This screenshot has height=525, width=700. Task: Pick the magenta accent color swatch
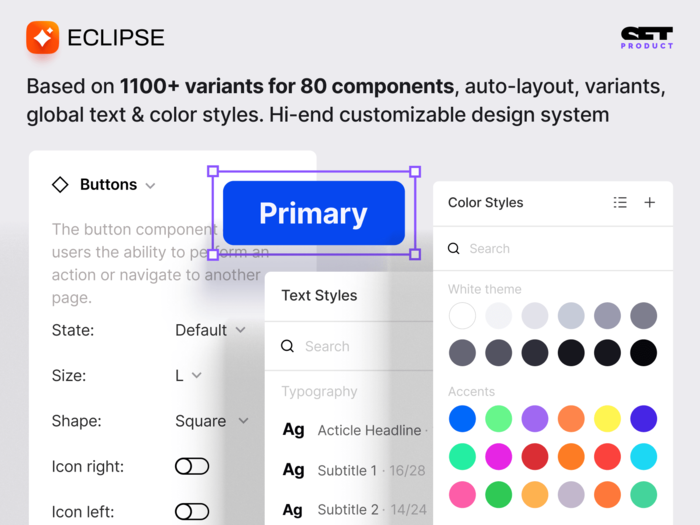pyautogui.click(x=498, y=457)
